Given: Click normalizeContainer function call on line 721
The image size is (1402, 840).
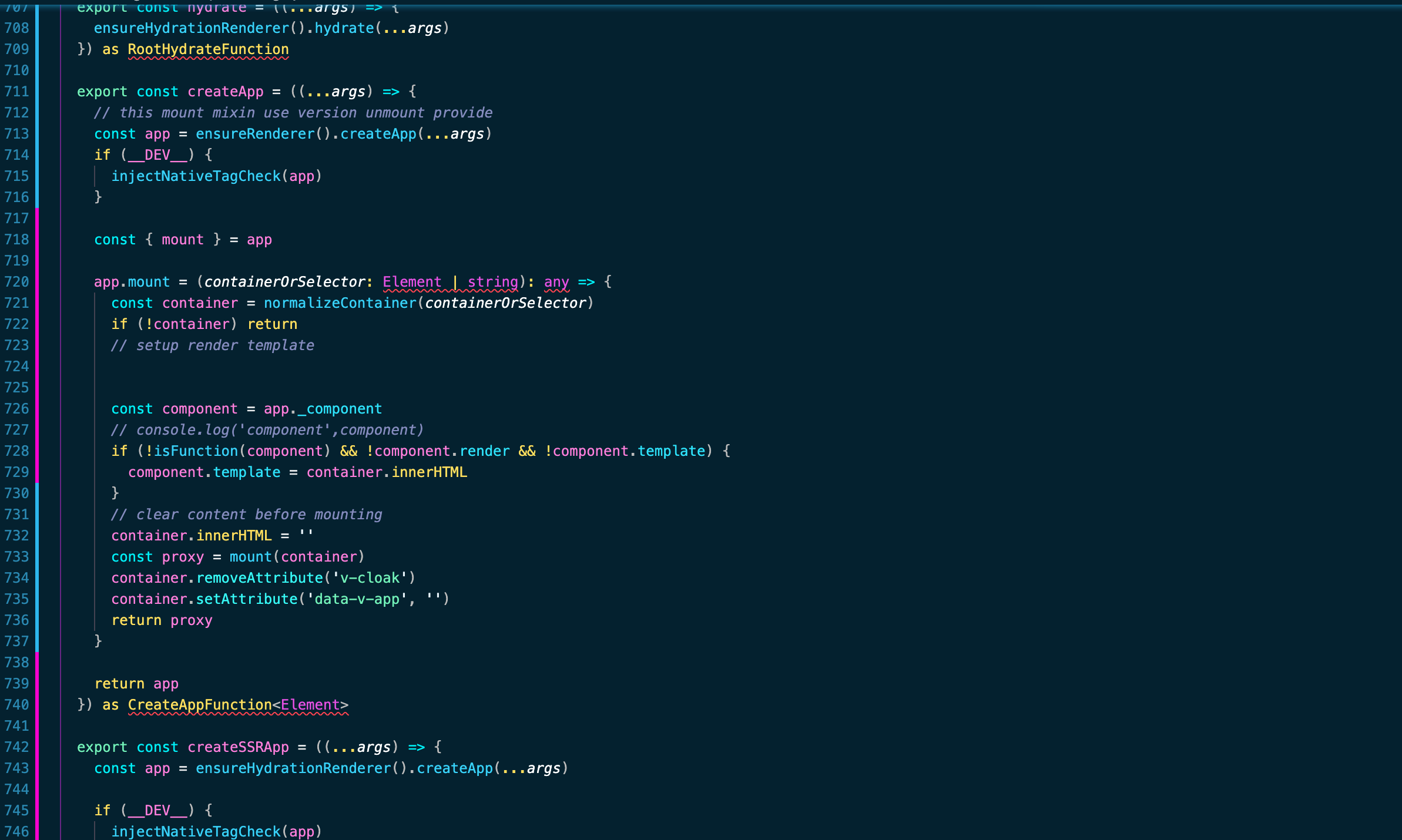Looking at the screenshot, I should (340, 303).
